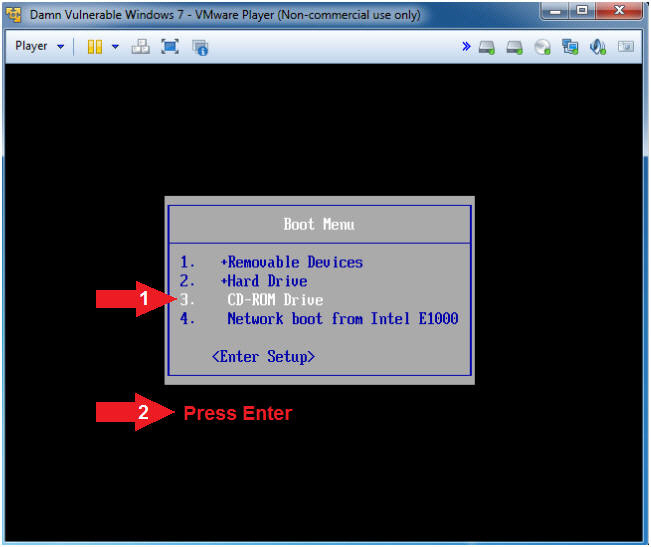This screenshot has width=651, height=547.
Task: Enter full screen mode
Action: click(170, 46)
